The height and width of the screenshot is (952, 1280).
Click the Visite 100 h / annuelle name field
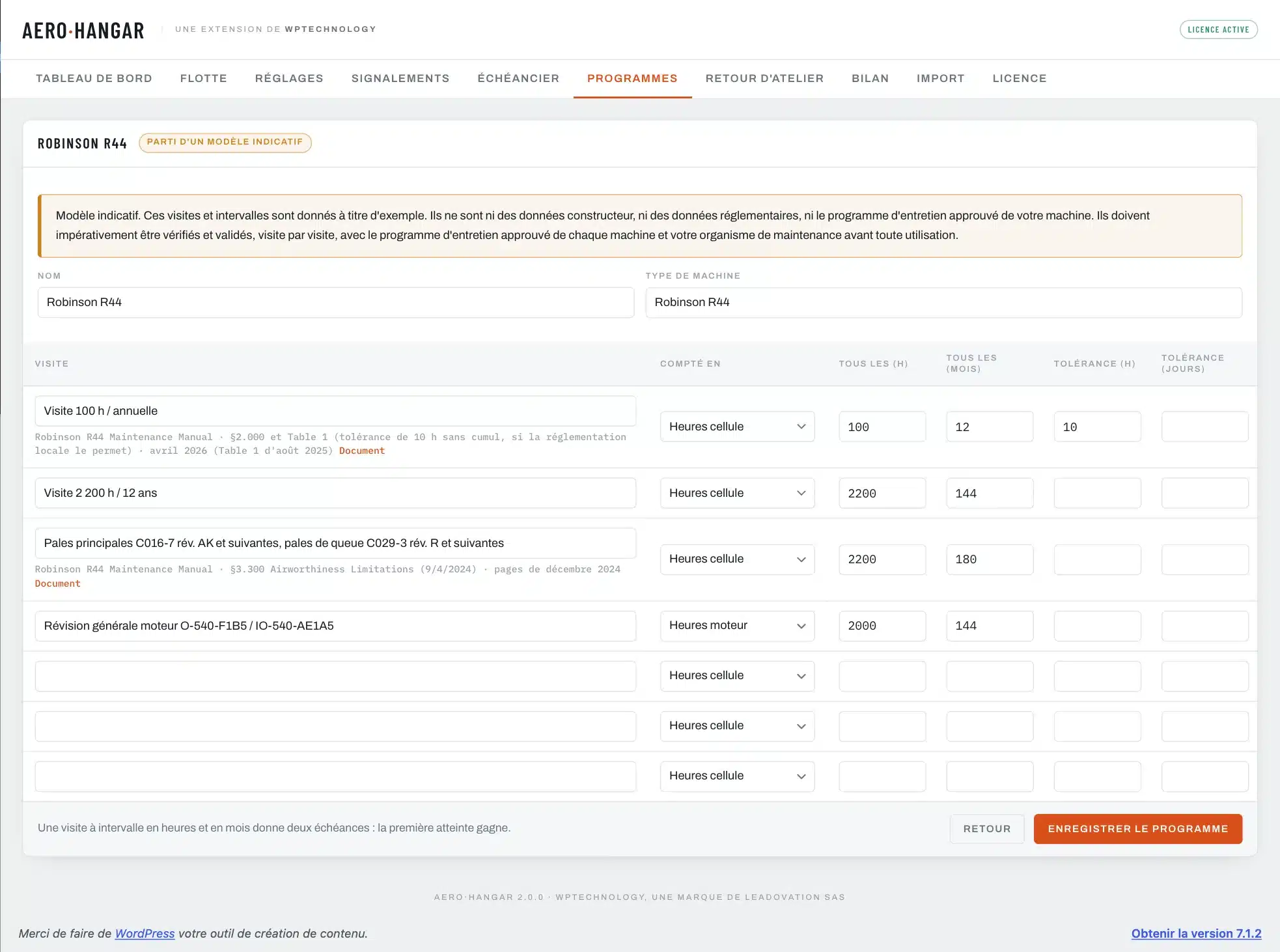pyautogui.click(x=335, y=411)
